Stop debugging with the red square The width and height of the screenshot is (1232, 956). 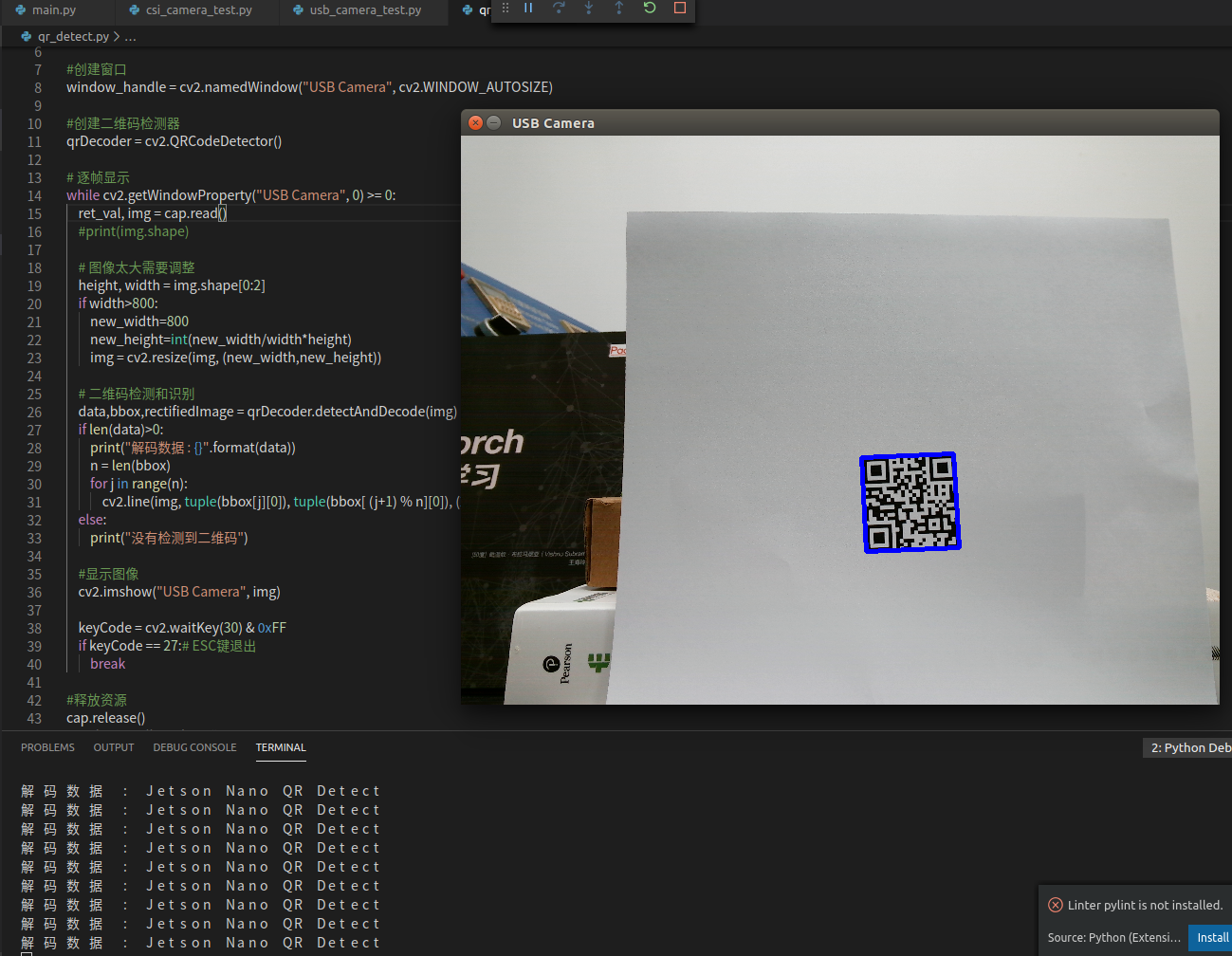click(x=680, y=8)
